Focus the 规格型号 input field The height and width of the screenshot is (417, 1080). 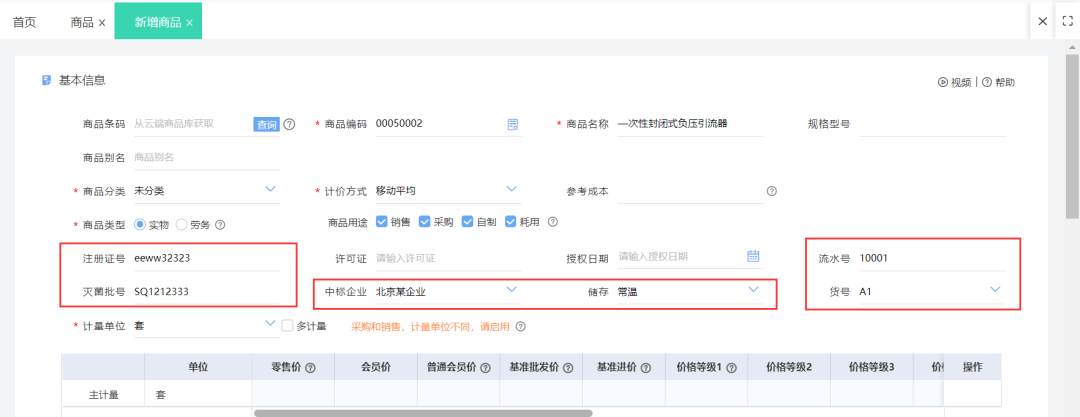pos(932,124)
